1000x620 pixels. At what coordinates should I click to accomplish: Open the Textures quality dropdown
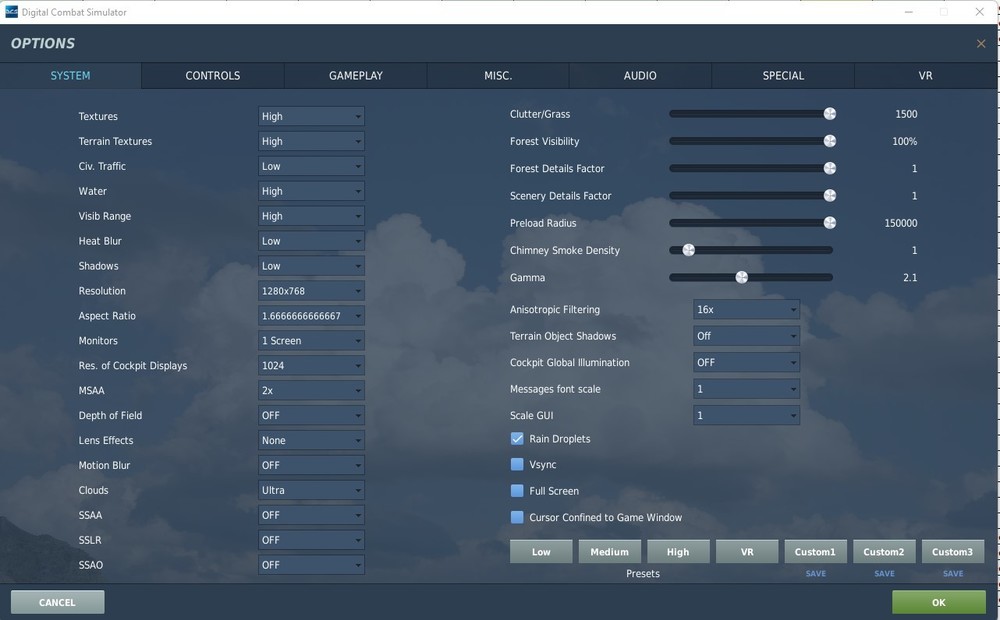[310, 116]
